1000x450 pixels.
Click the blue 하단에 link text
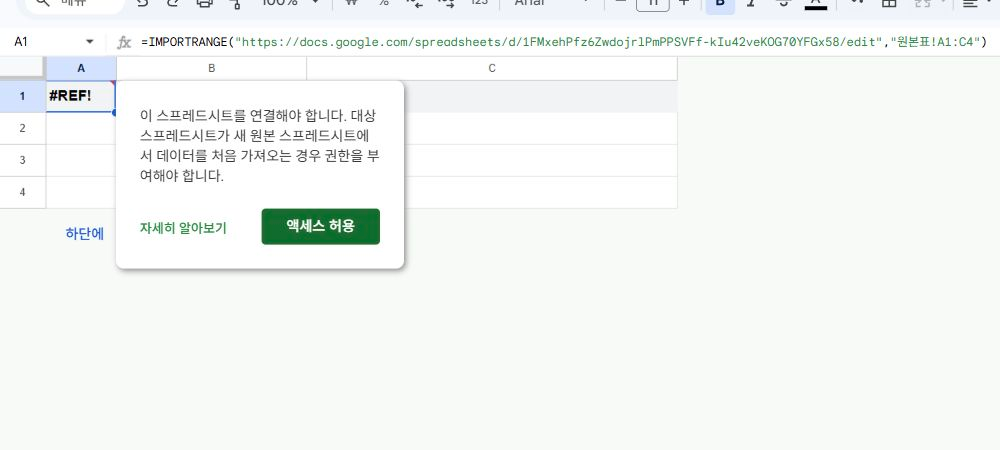(85, 233)
